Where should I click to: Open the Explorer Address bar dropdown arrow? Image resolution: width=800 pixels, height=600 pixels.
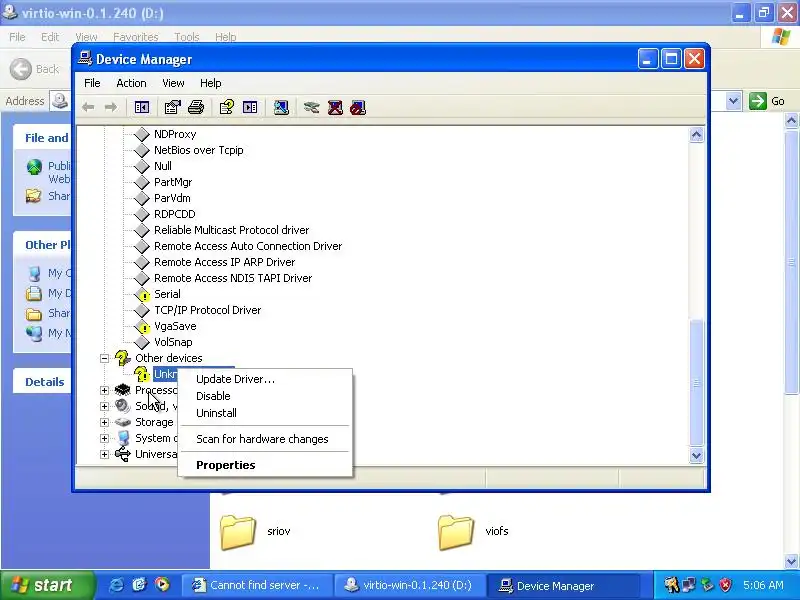[733, 101]
